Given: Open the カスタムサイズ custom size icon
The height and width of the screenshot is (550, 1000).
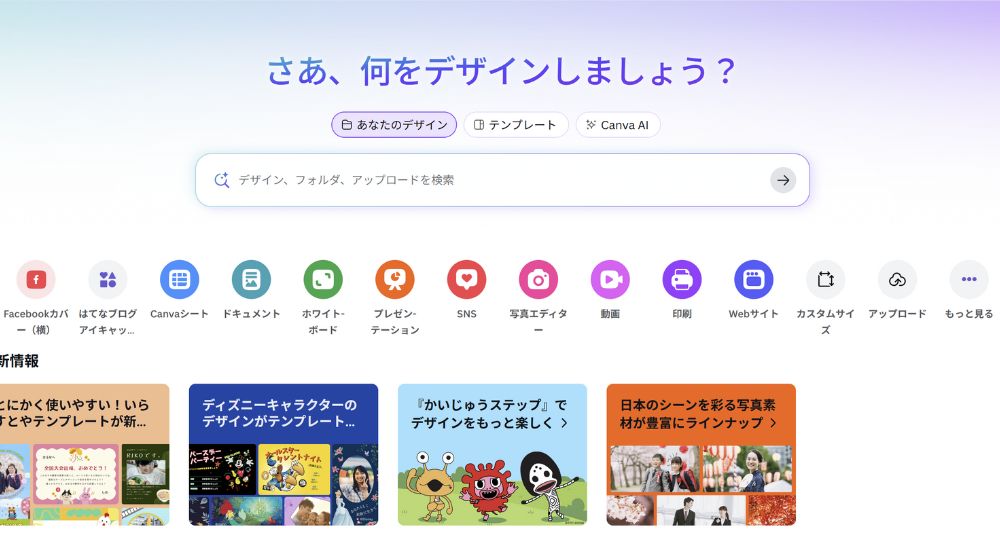Looking at the screenshot, I should (x=825, y=279).
